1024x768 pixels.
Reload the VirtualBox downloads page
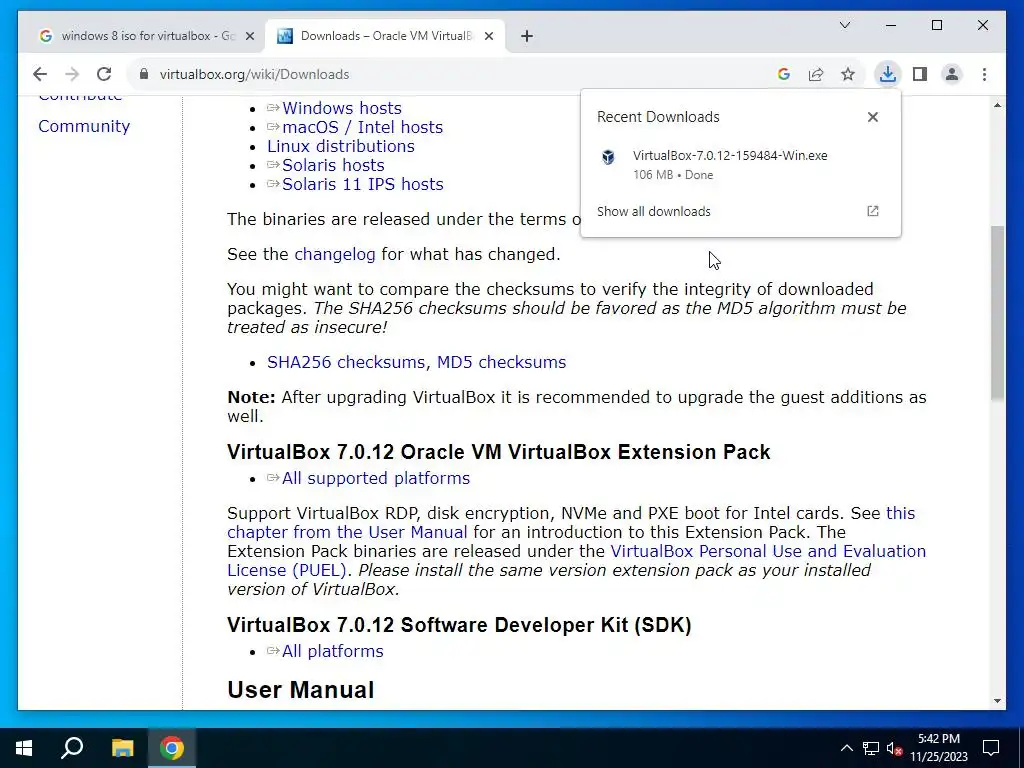[x=104, y=74]
